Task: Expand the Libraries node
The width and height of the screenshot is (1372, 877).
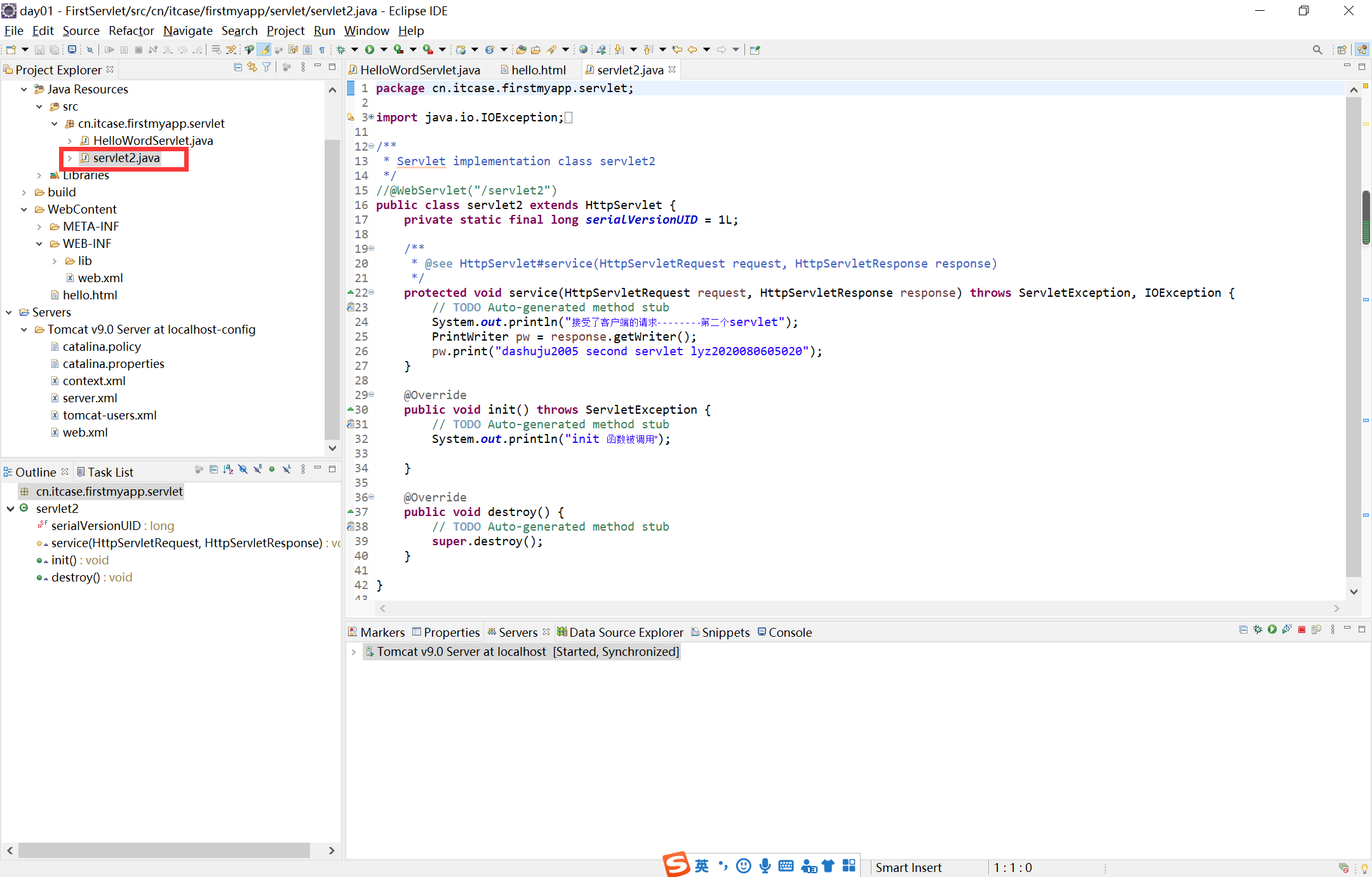Action: tap(39, 175)
